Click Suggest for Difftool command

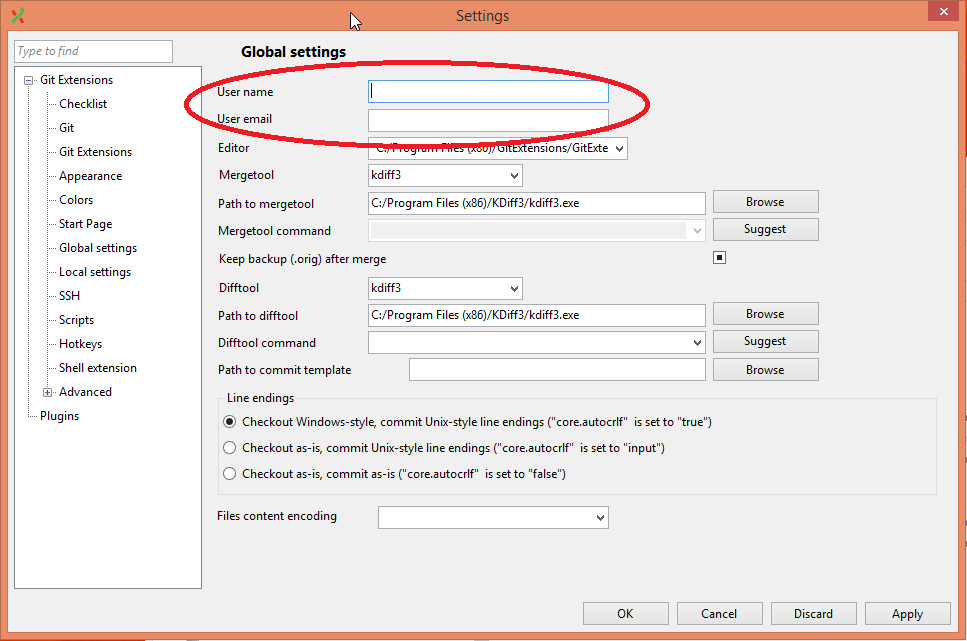(x=765, y=341)
